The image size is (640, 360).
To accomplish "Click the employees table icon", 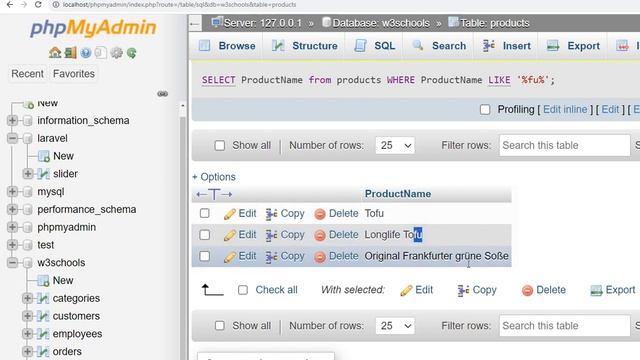I will [43, 334].
